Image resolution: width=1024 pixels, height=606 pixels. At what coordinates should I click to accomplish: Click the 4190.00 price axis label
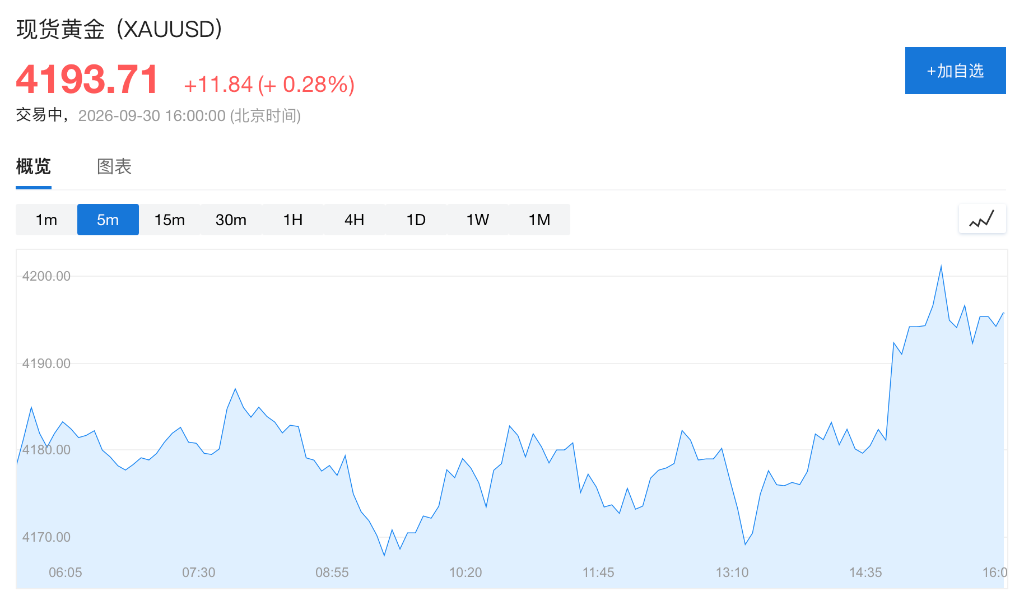[46, 363]
